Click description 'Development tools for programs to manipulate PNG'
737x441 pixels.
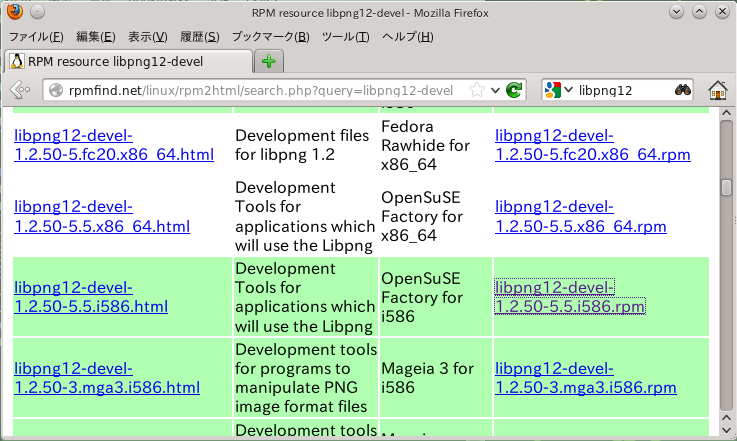pyautogui.click(x=306, y=378)
